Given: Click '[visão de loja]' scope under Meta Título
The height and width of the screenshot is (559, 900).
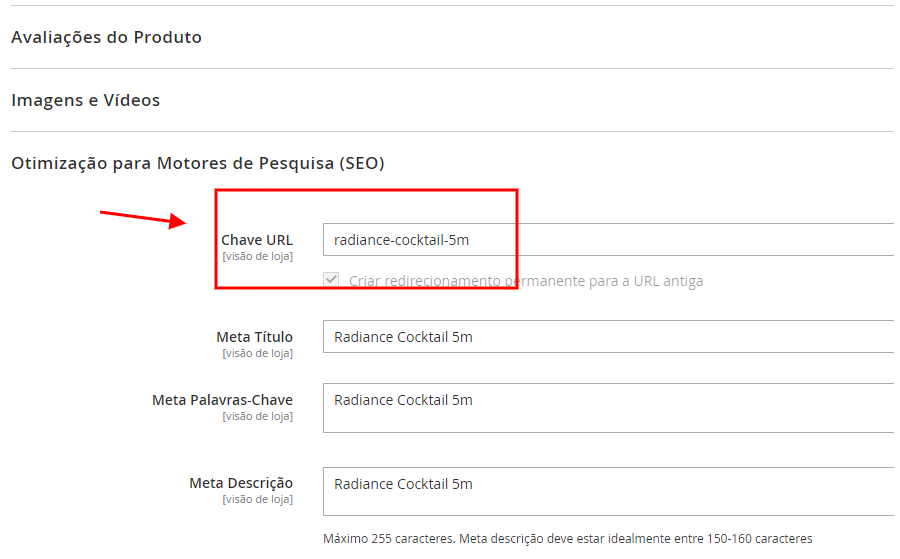Looking at the screenshot, I should point(257,353).
